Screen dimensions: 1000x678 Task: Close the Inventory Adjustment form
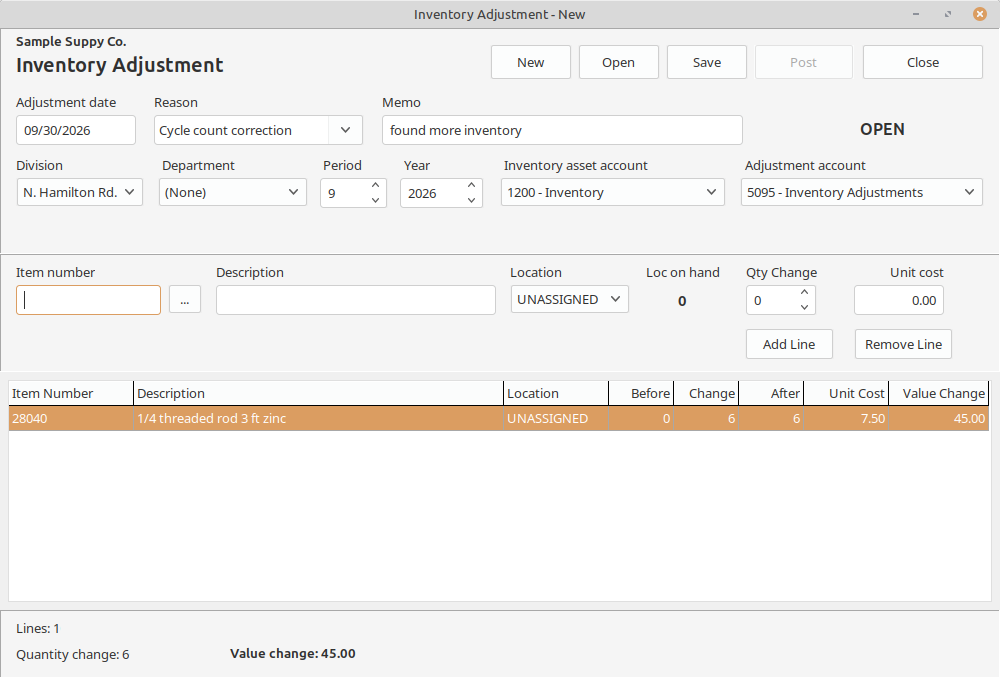point(923,62)
